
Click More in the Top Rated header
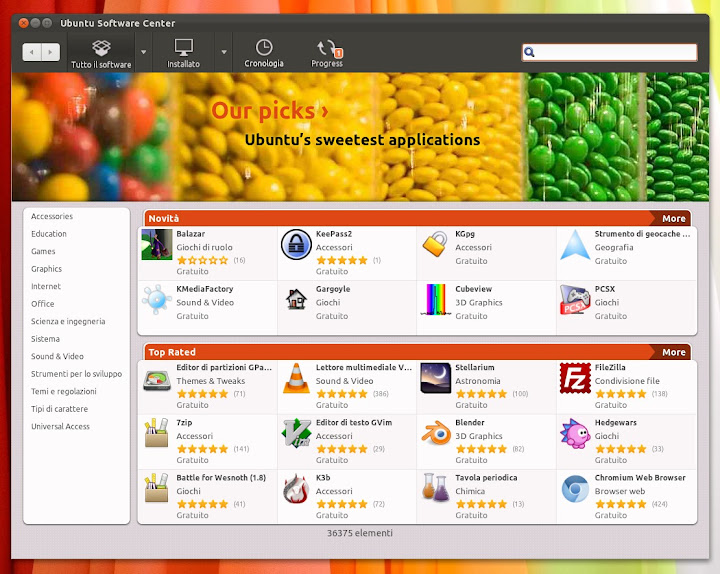(674, 352)
